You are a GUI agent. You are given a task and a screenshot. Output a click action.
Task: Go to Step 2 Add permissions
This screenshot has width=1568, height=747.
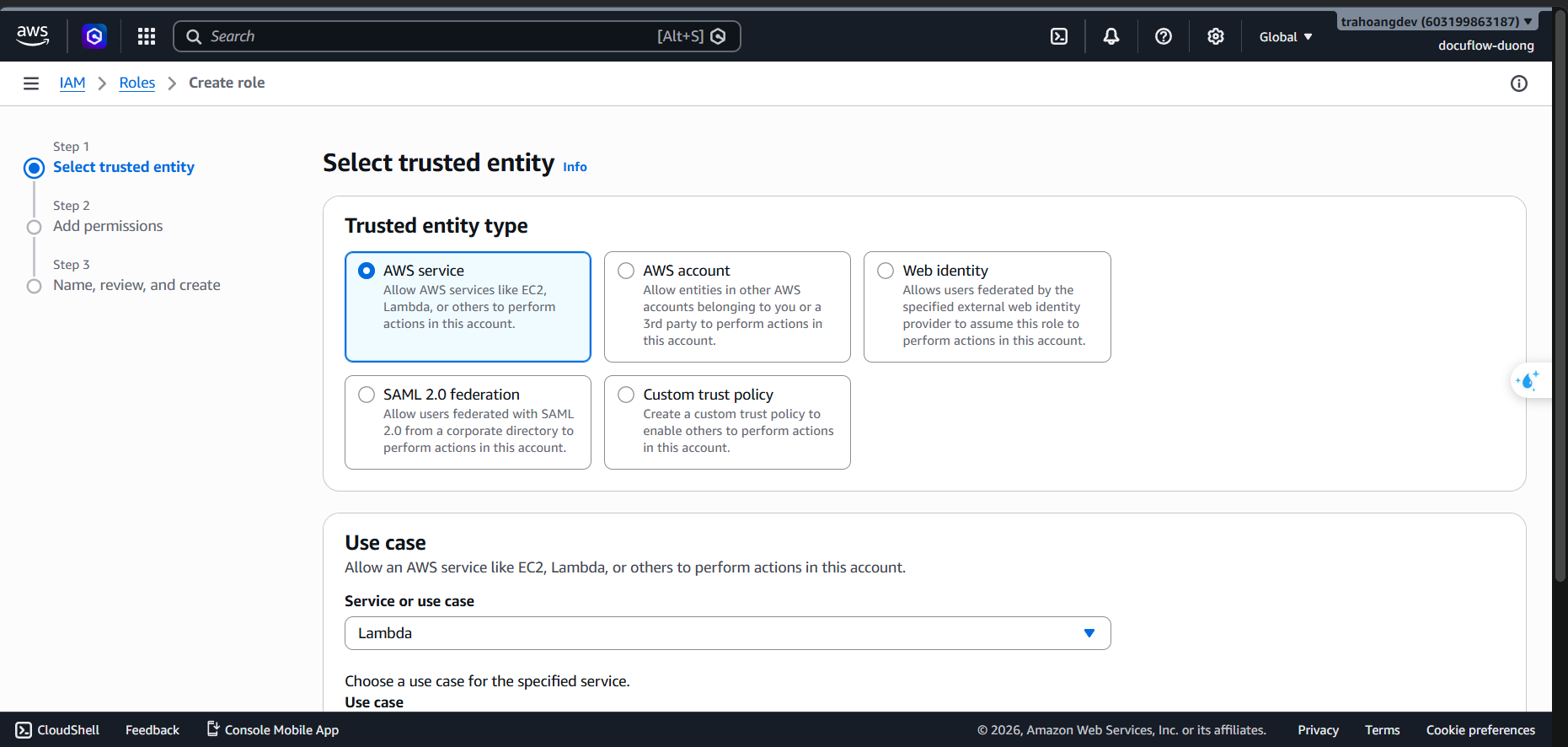pyautogui.click(x=108, y=226)
